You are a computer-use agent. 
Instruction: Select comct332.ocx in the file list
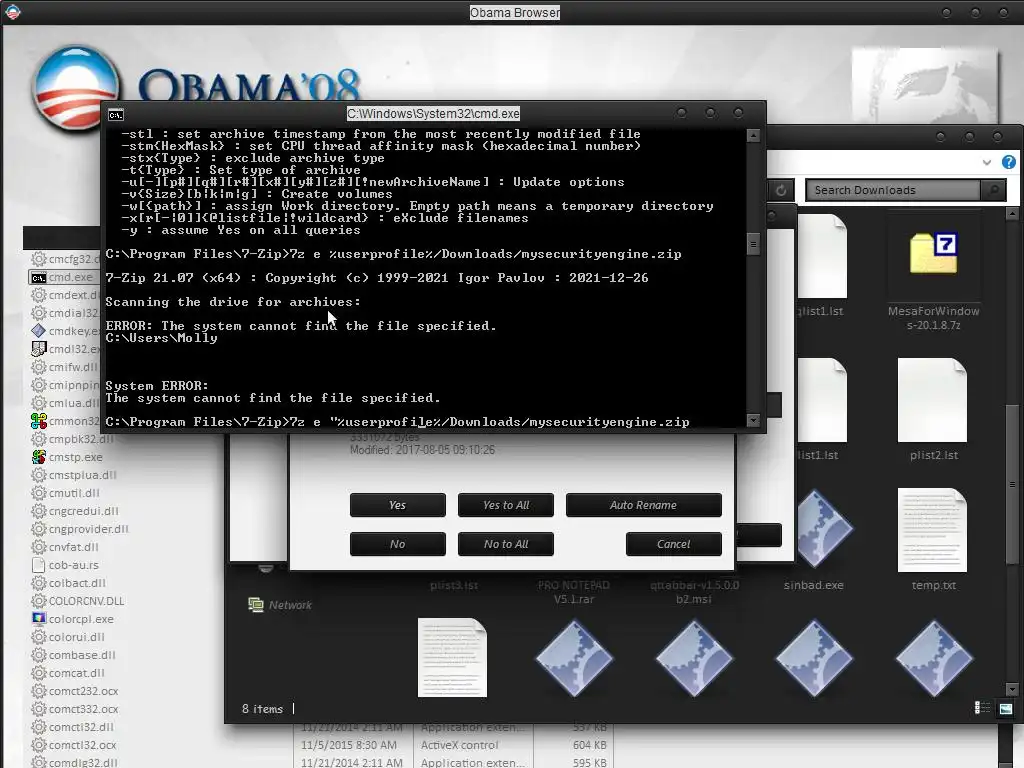pos(74,709)
